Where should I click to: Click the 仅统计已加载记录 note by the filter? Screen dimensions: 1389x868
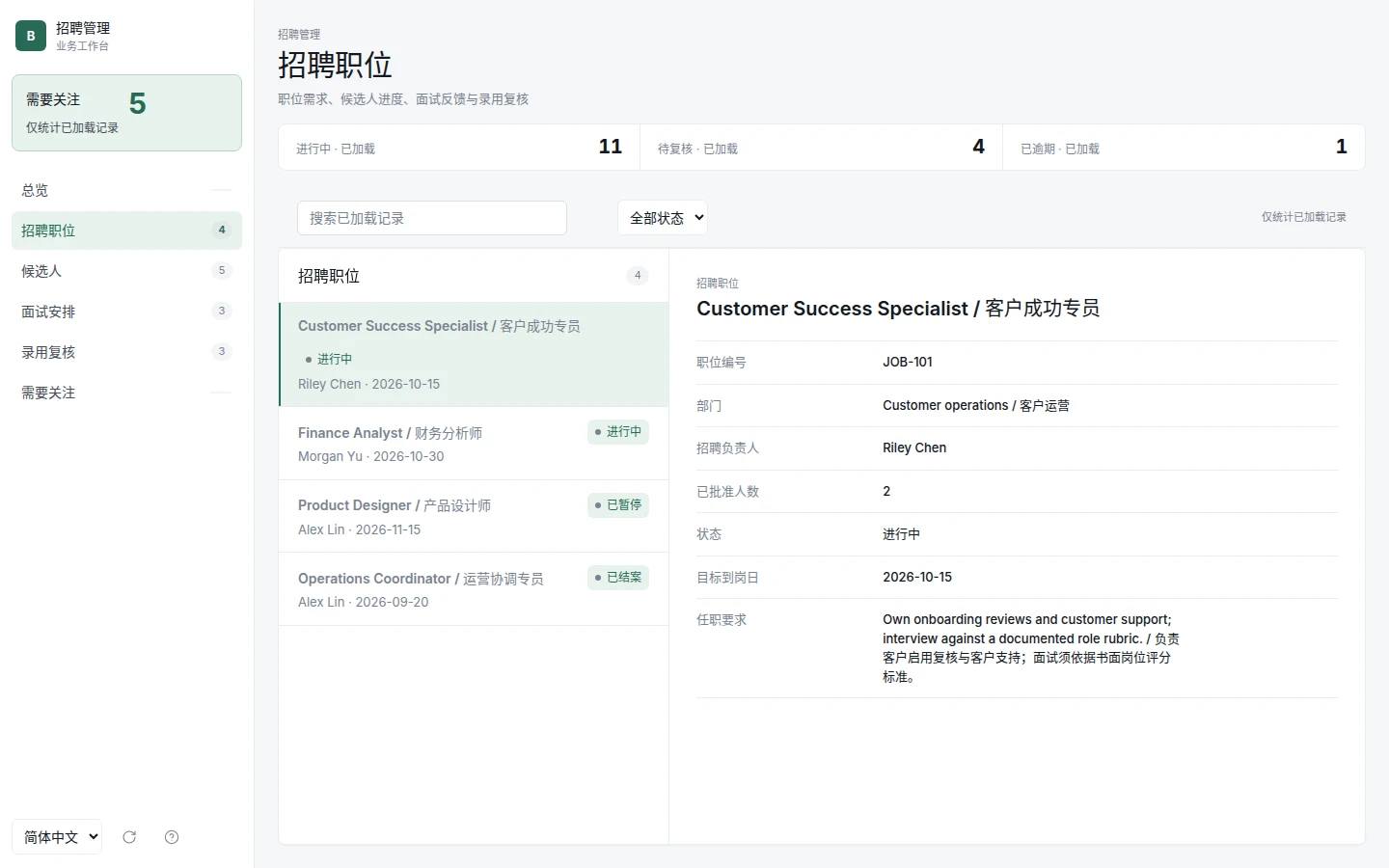coord(1303,217)
